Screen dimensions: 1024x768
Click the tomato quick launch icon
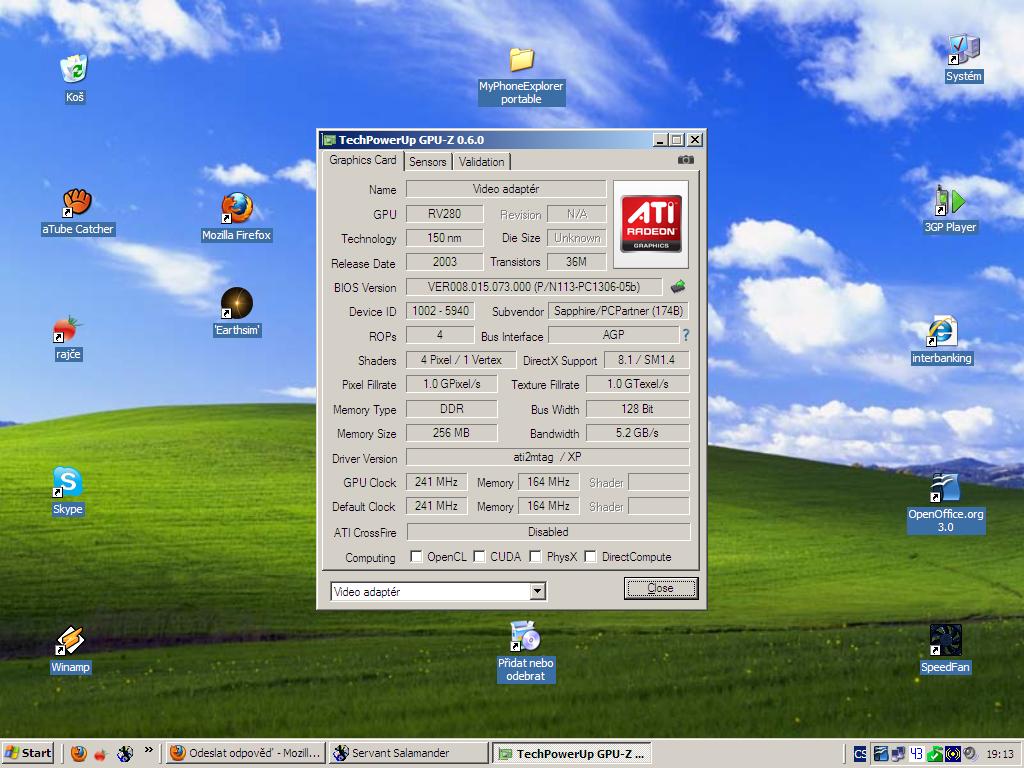pyautogui.click(x=100, y=754)
